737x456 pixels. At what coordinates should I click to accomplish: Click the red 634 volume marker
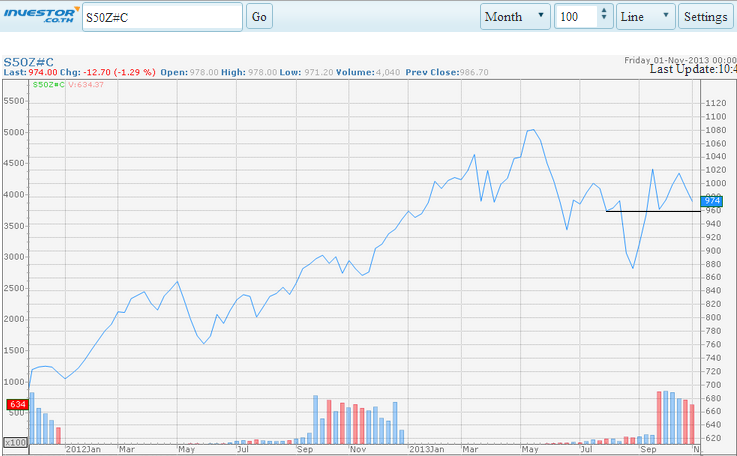(x=17, y=404)
